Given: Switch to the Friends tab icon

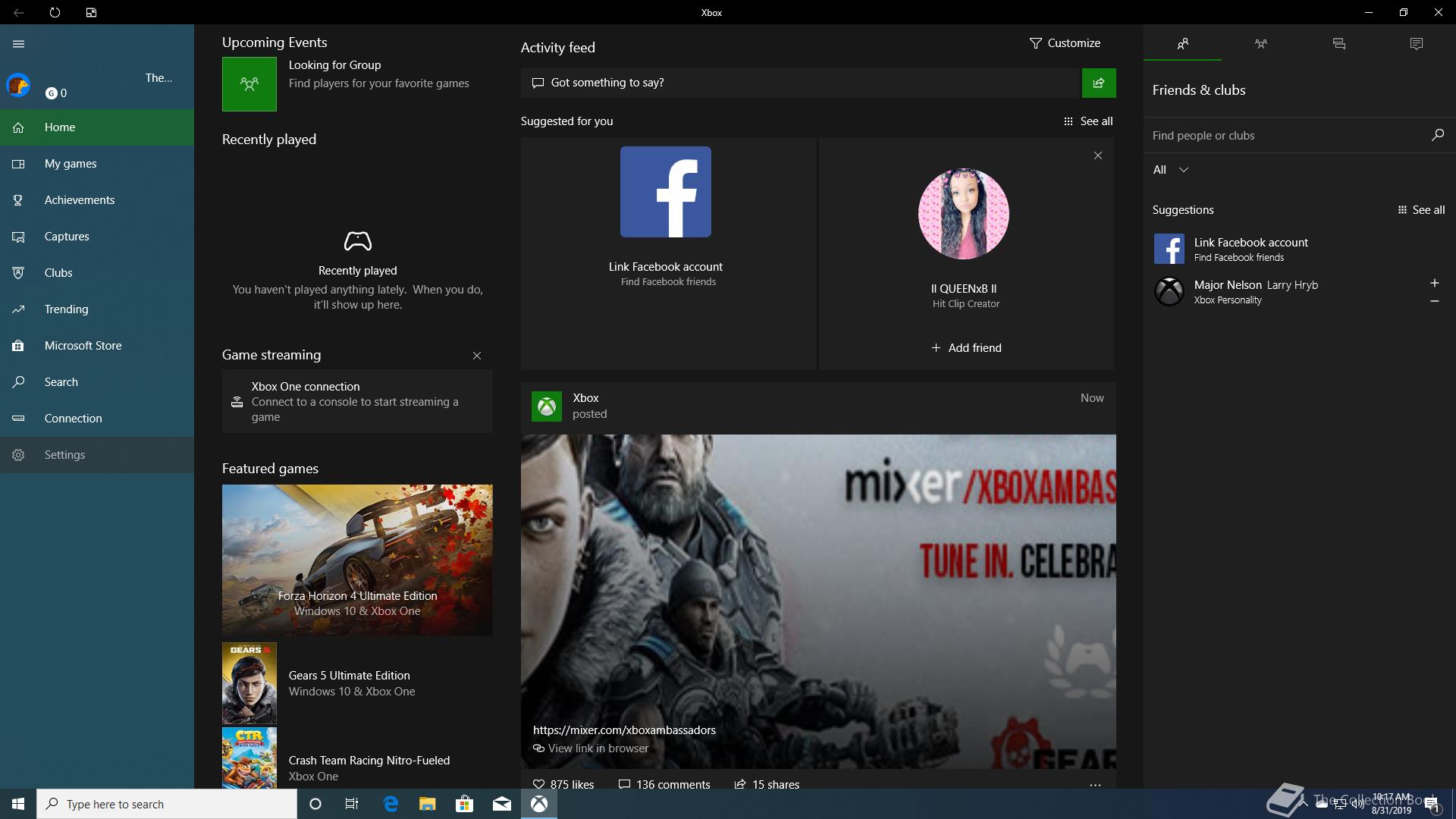Looking at the screenshot, I should point(1182,44).
